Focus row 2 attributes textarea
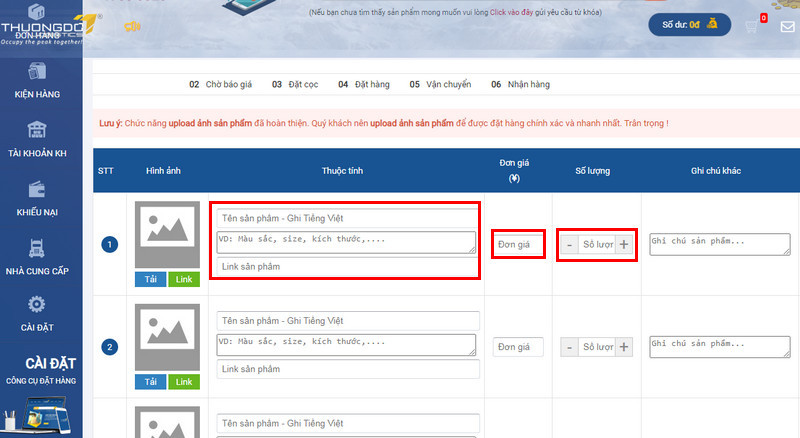The image size is (800, 438). [346, 345]
